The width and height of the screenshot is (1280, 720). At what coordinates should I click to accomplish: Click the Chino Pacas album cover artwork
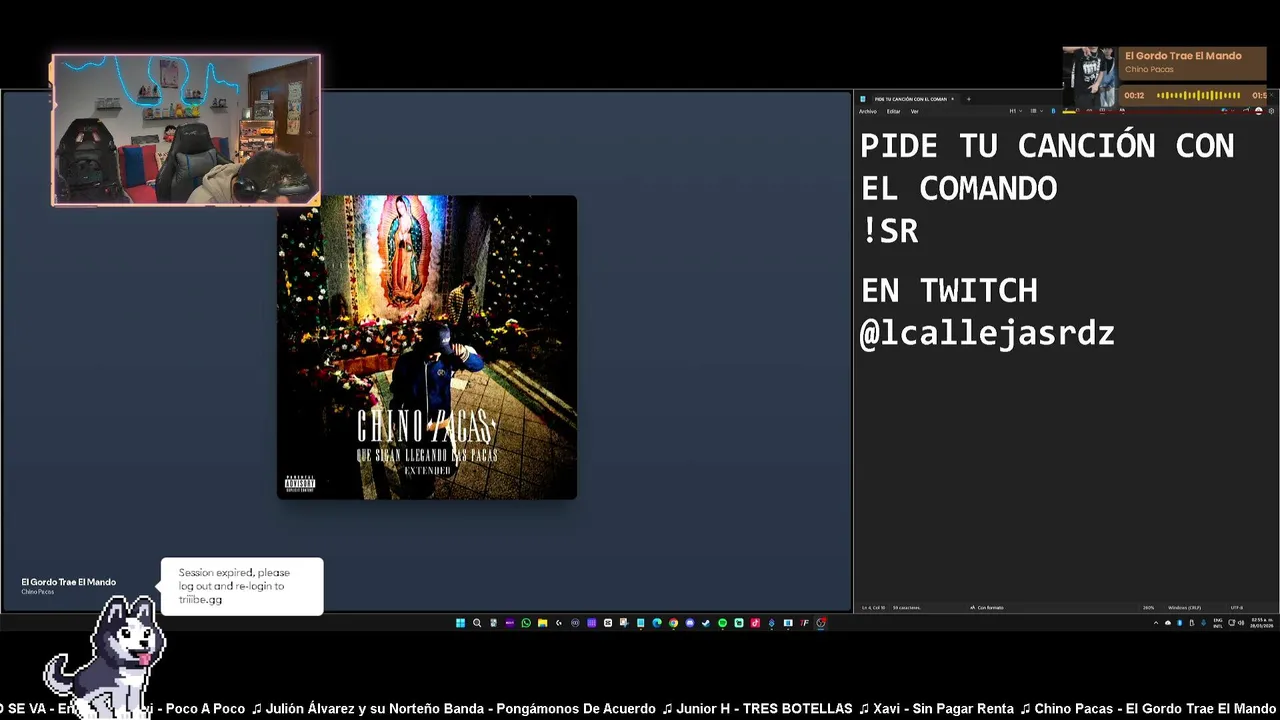427,347
